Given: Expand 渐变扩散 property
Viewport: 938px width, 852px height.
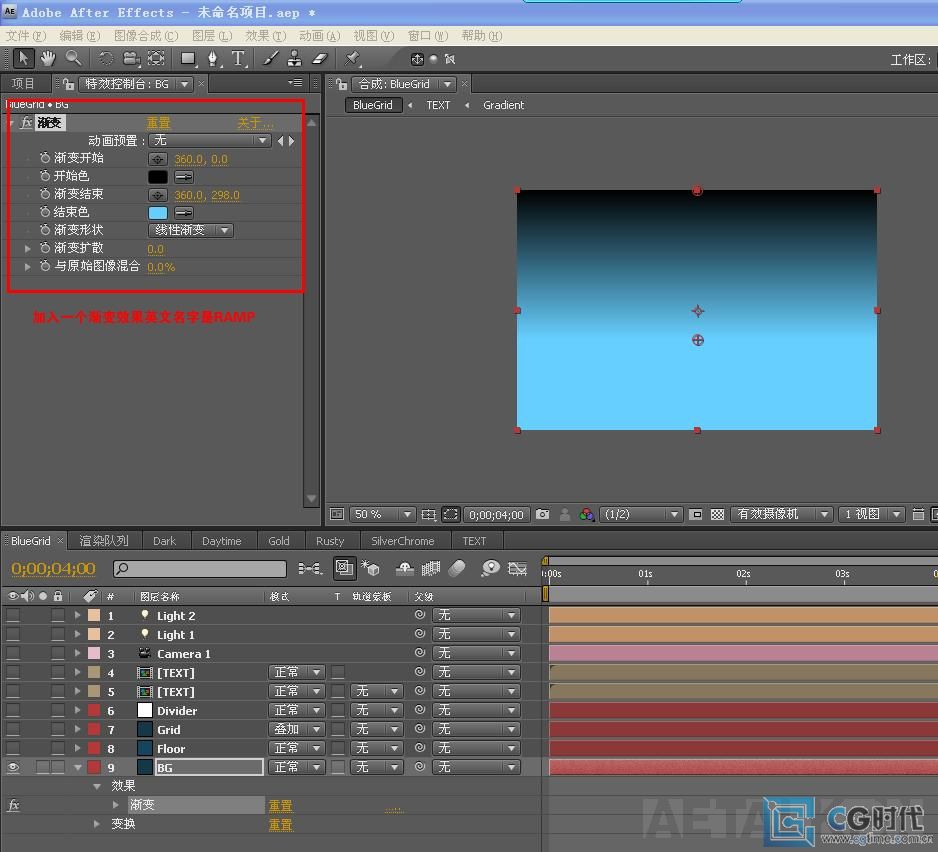Looking at the screenshot, I should point(28,248).
